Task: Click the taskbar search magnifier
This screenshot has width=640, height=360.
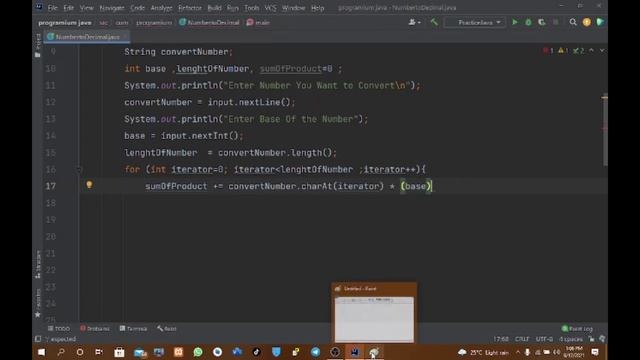Action: [x=61, y=352]
